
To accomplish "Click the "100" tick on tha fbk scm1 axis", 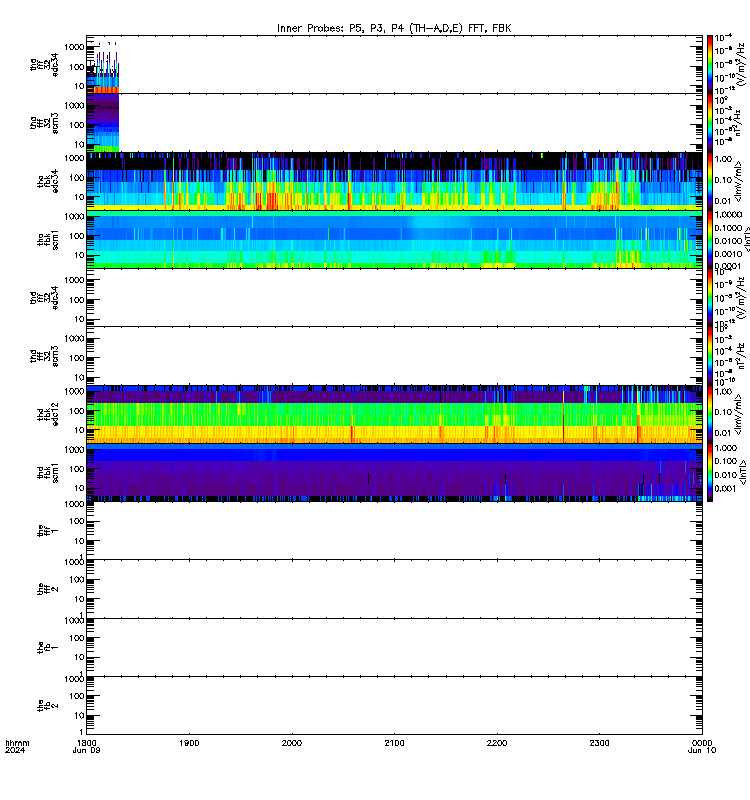I will click(77, 236).
